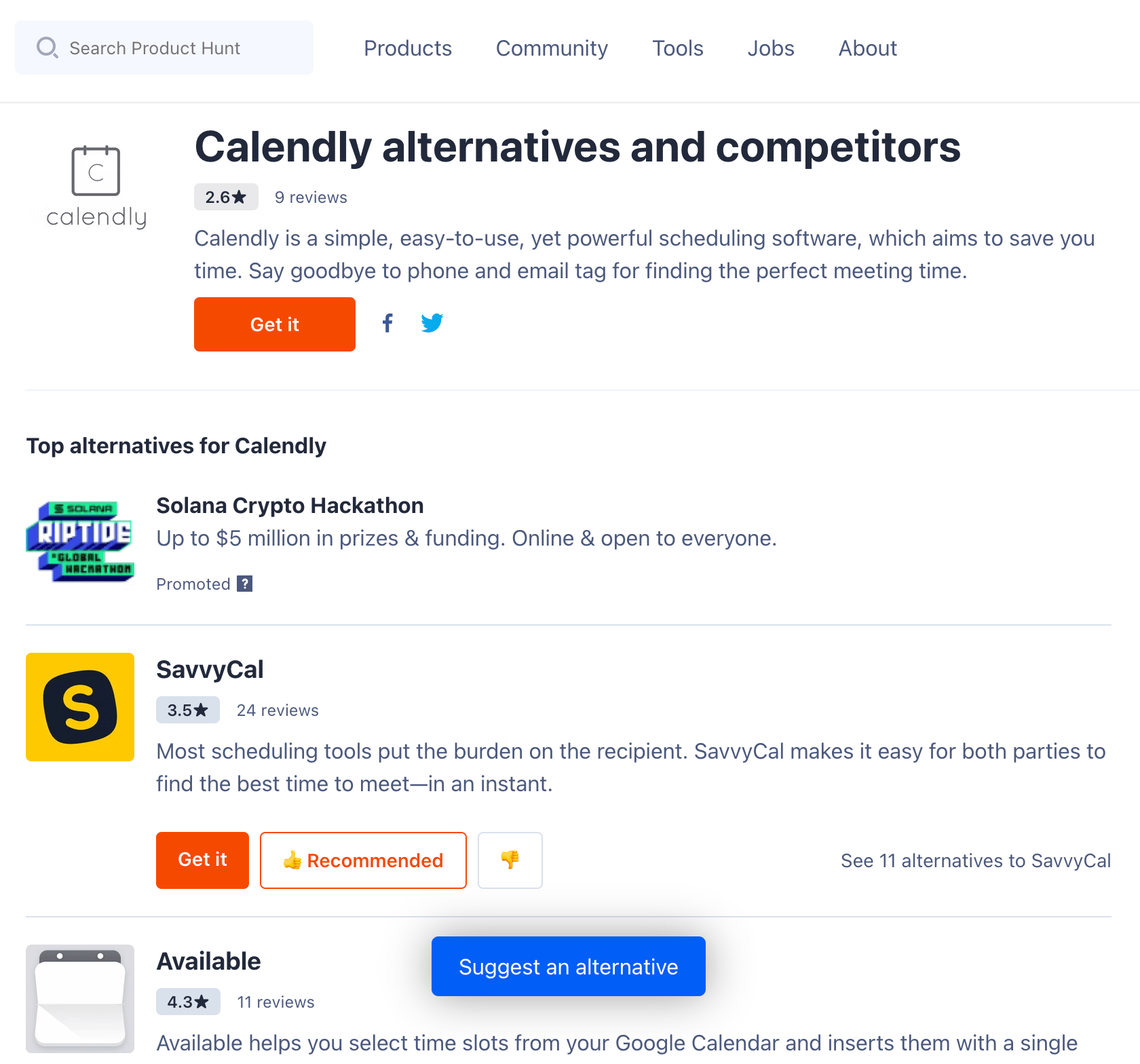Open the Available calendar app icon
Image resolution: width=1140 pixels, height=1064 pixels.
coord(80,999)
